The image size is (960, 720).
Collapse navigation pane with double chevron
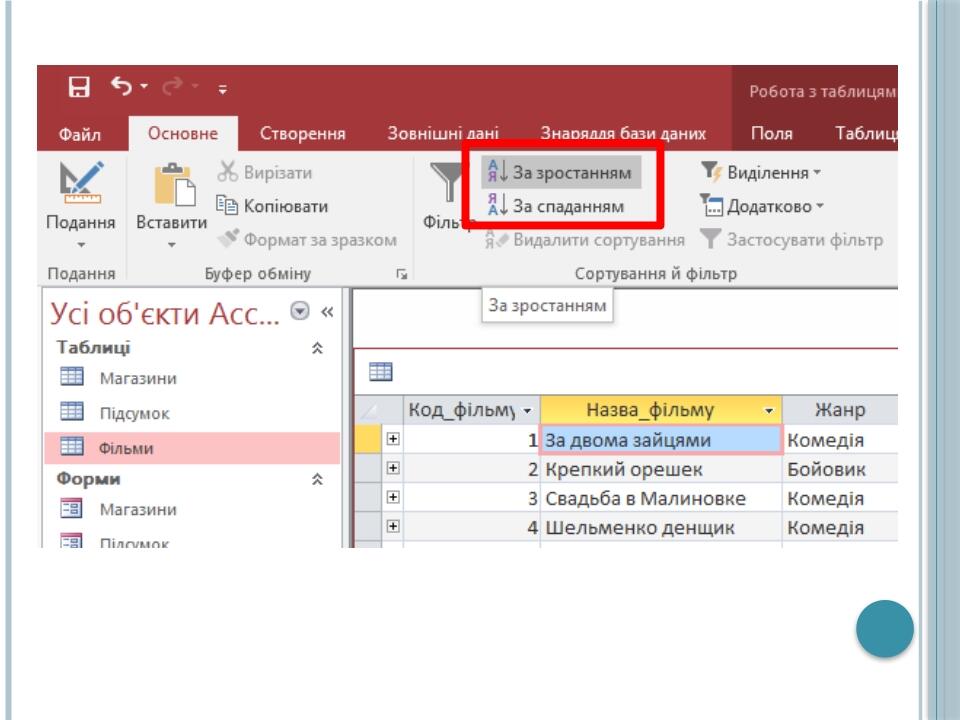pos(327,312)
